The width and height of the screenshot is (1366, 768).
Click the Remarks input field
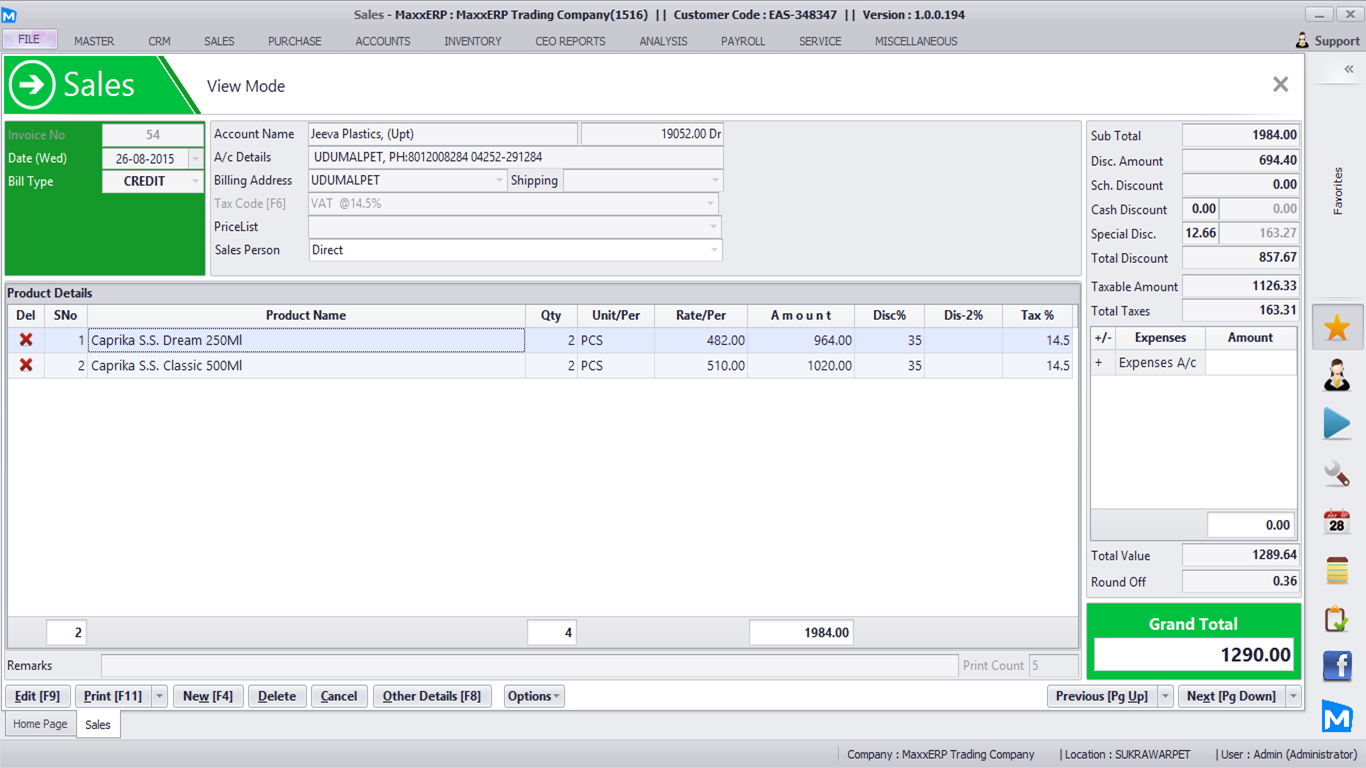(x=529, y=666)
